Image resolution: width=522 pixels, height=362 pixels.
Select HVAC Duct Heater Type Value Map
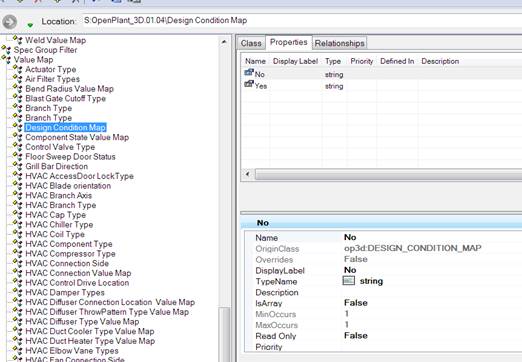pyautogui.click(x=90, y=341)
